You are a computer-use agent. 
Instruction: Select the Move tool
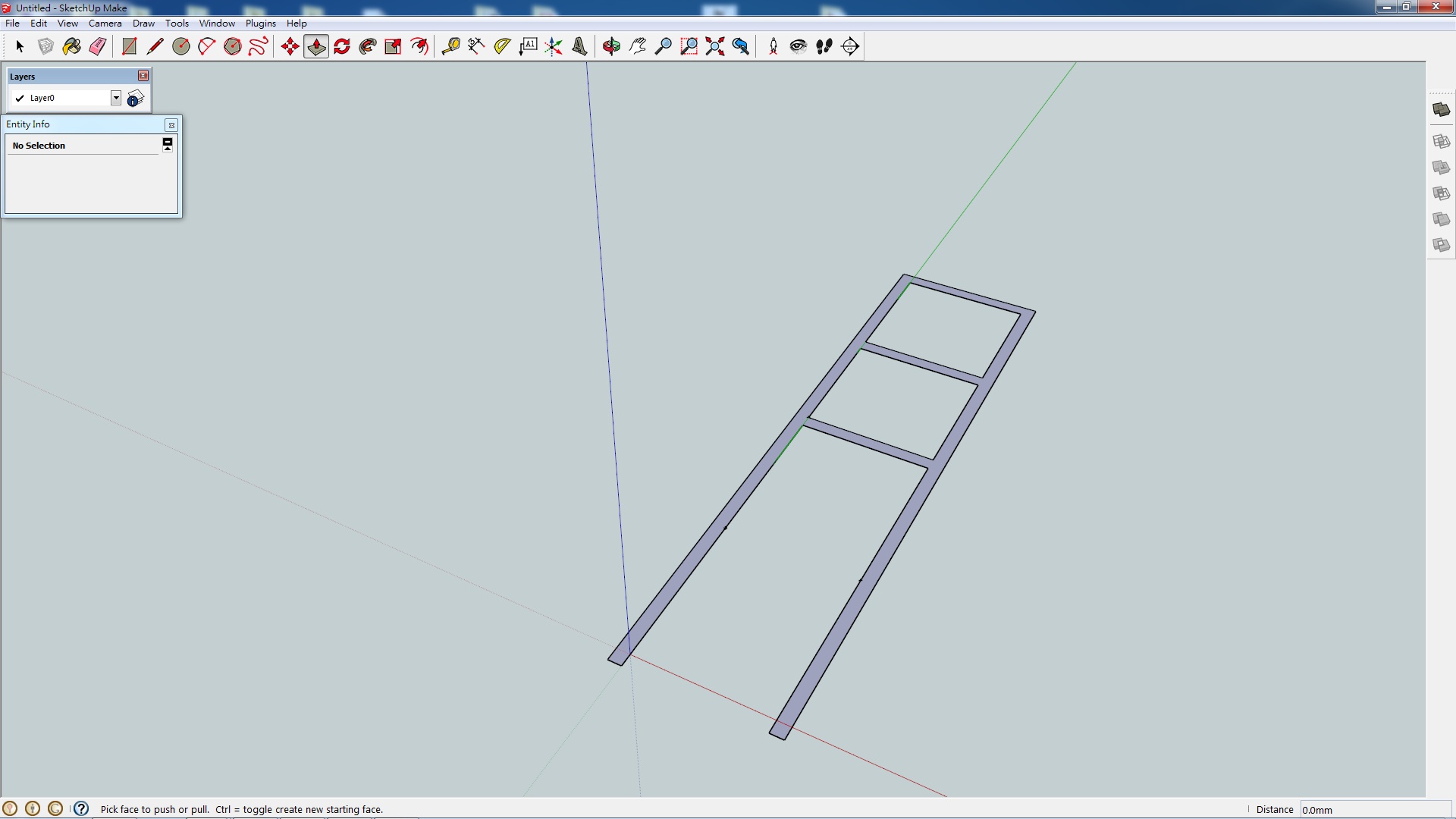[x=290, y=46]
